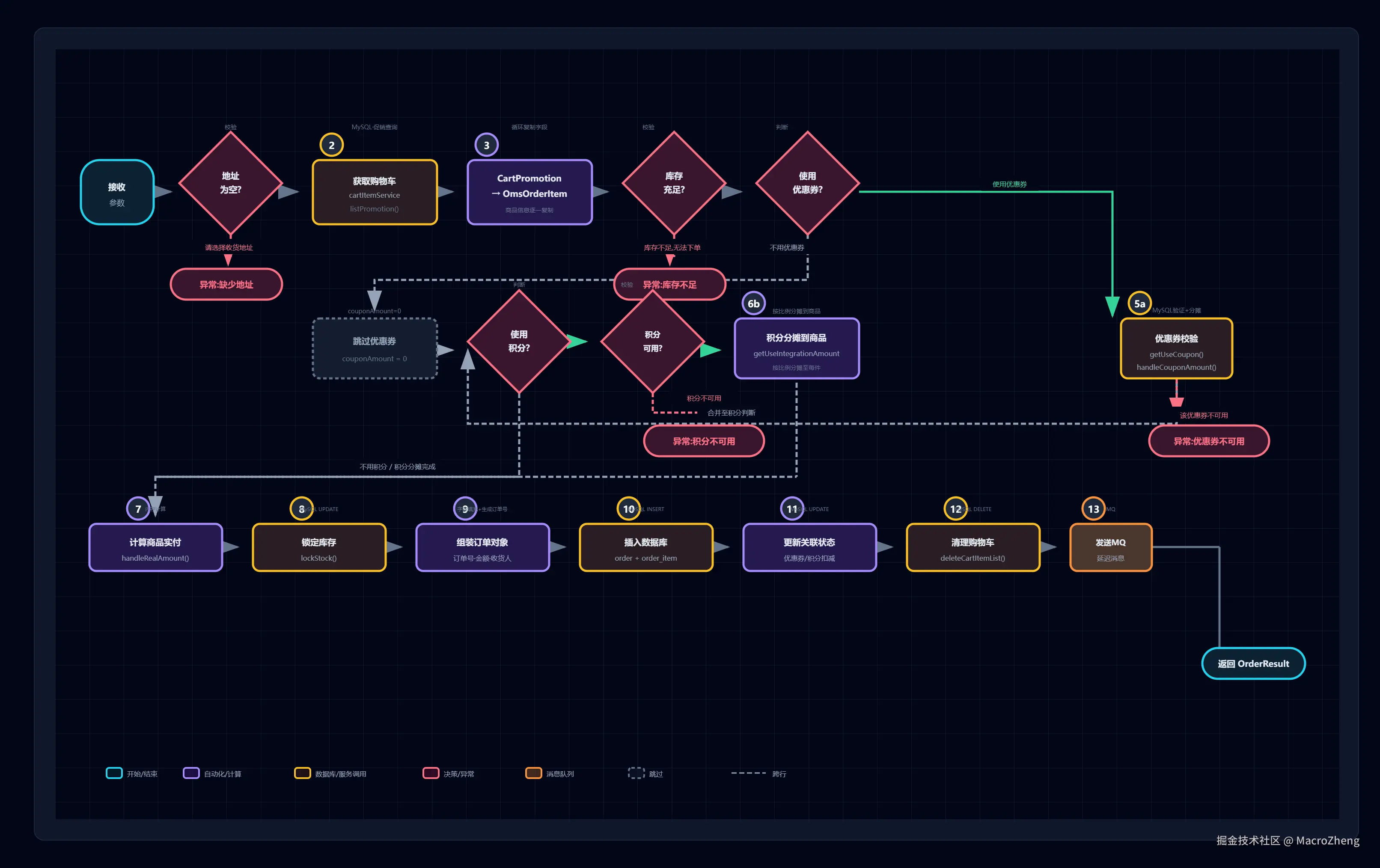The height and width of the screenshot is (868, 1380).
Task: Select the 组装订单对象 node
Action: [x=482, y=548]
